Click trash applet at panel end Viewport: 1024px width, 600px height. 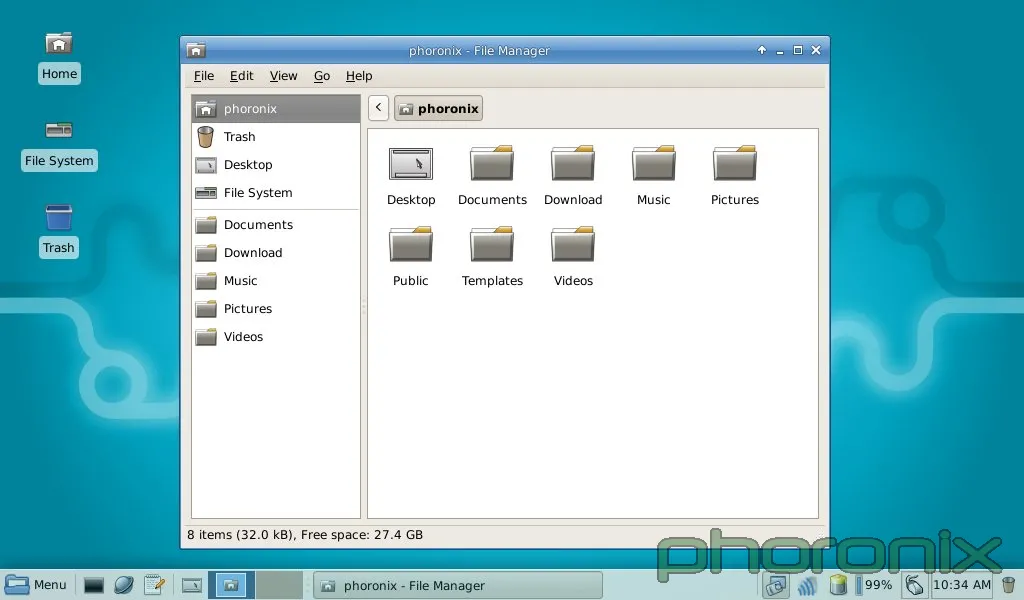[x=1008, y=585]
